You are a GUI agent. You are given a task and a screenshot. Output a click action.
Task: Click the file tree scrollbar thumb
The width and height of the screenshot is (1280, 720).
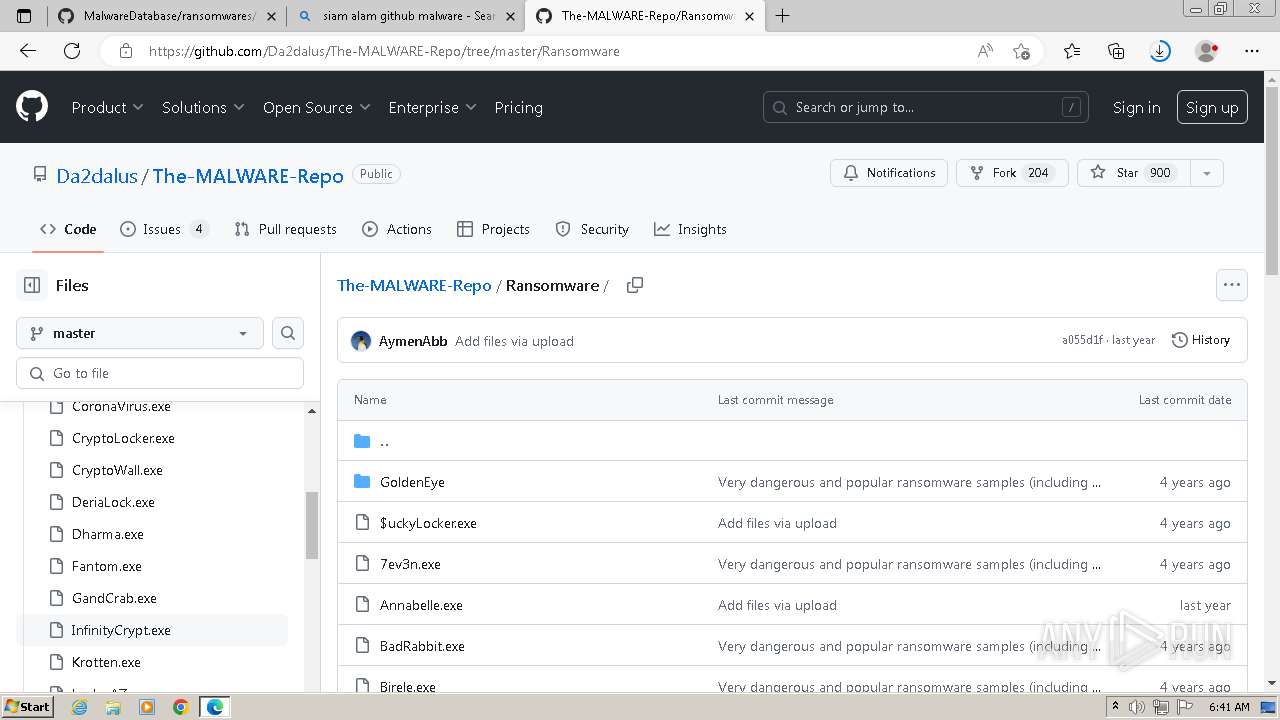pyautogui.click(x=312, y=526)
